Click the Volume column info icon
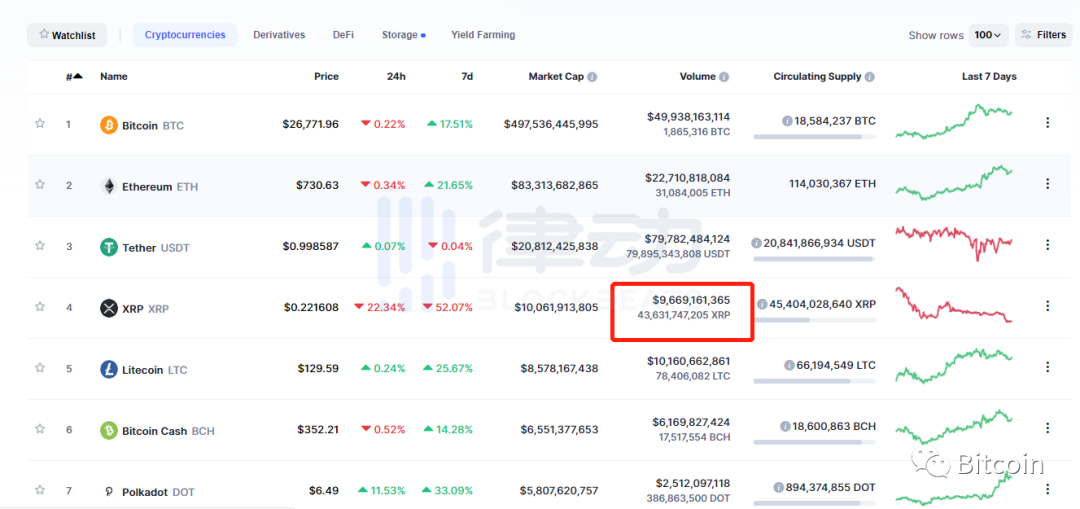Screen dimensions: 1080x509 pos(724,77)
